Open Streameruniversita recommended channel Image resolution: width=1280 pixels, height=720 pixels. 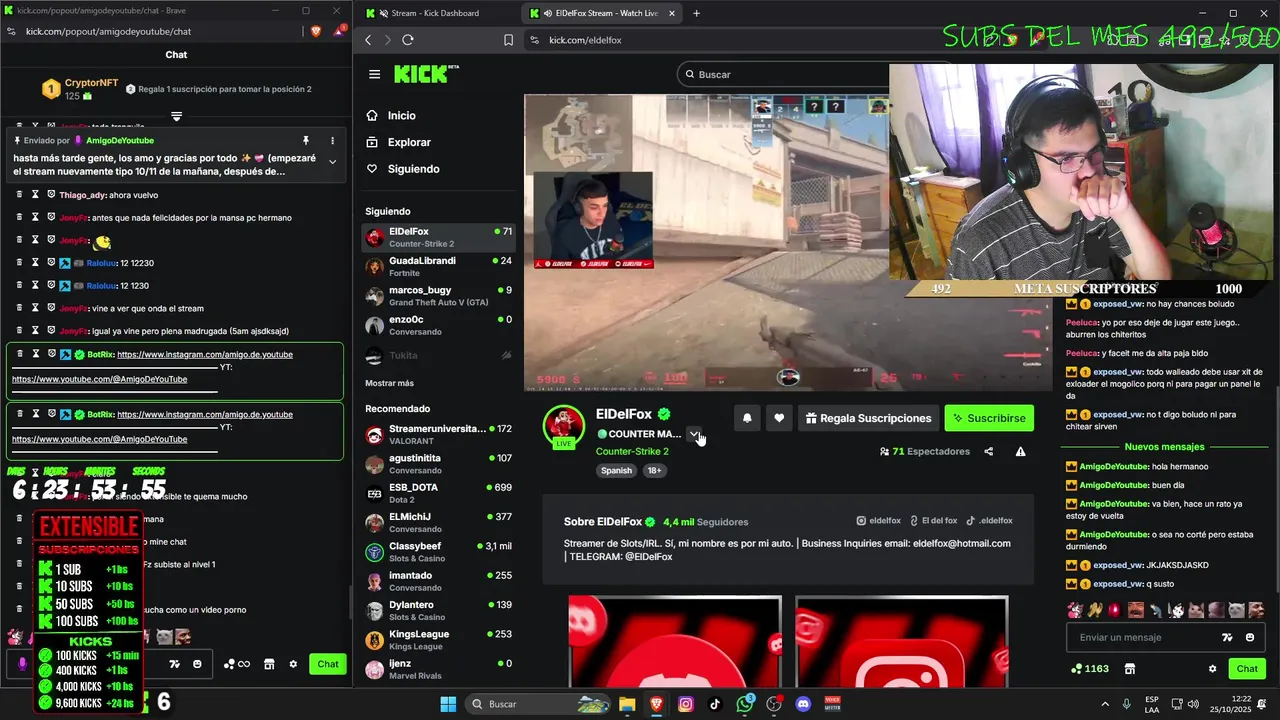(438, 434)
